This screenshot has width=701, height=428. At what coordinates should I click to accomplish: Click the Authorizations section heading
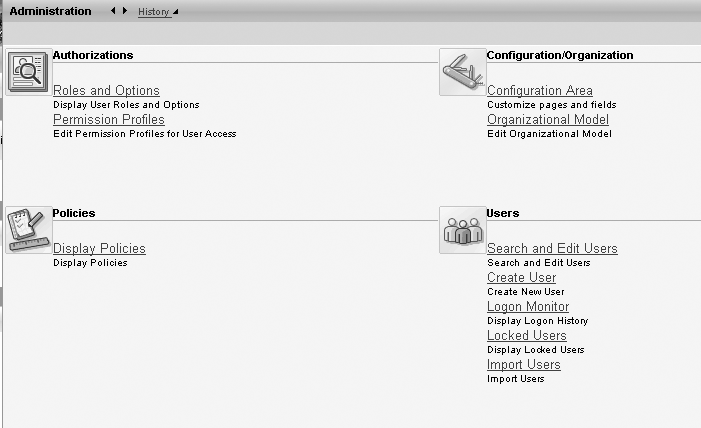[x=93, y=55]
